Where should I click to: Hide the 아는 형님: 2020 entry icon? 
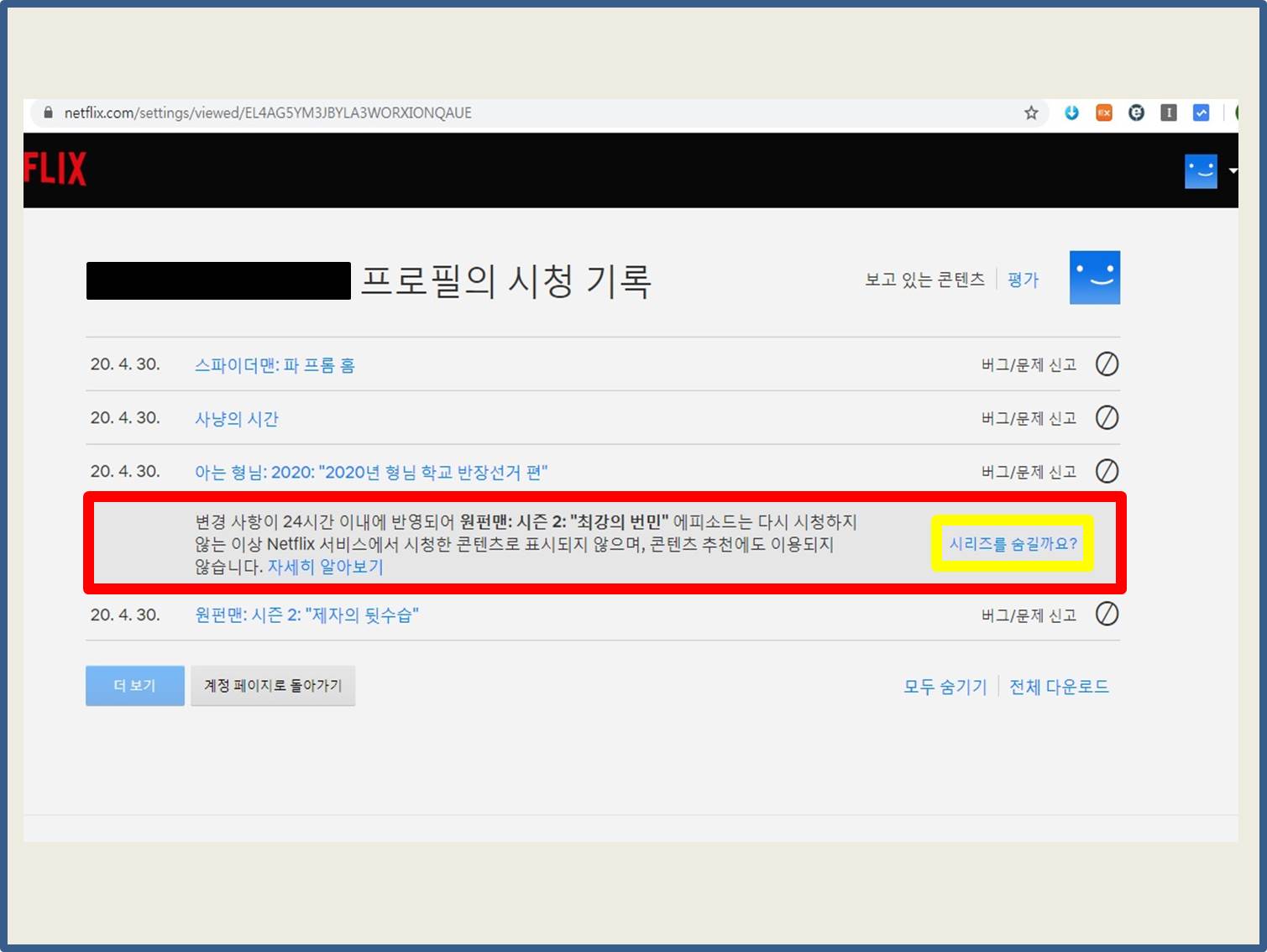(1107, 471)
